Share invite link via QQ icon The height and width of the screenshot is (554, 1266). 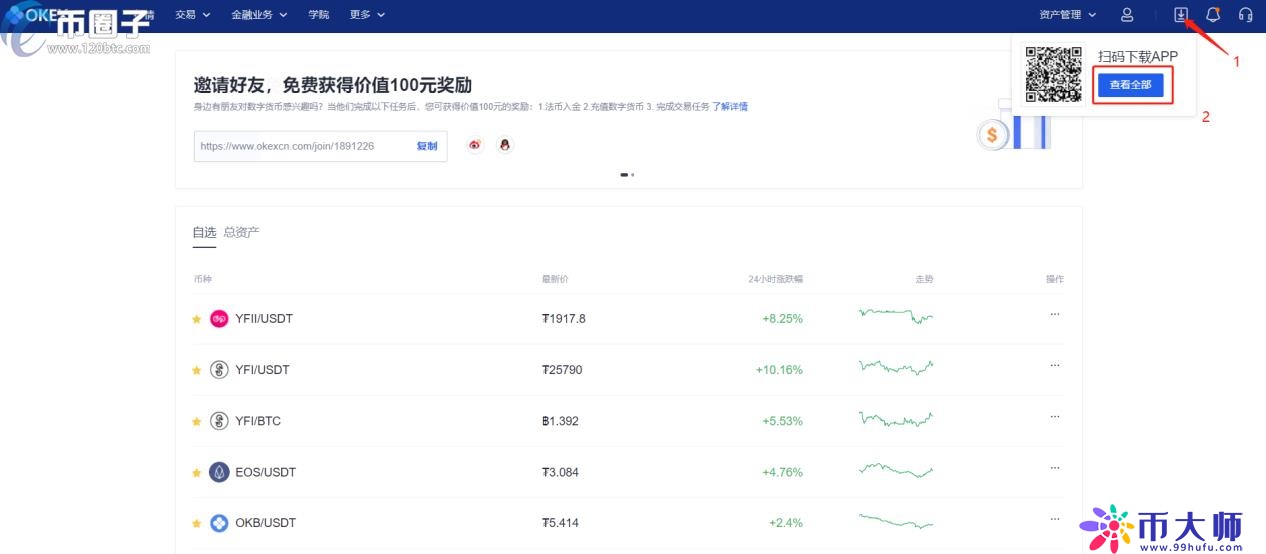505,146
